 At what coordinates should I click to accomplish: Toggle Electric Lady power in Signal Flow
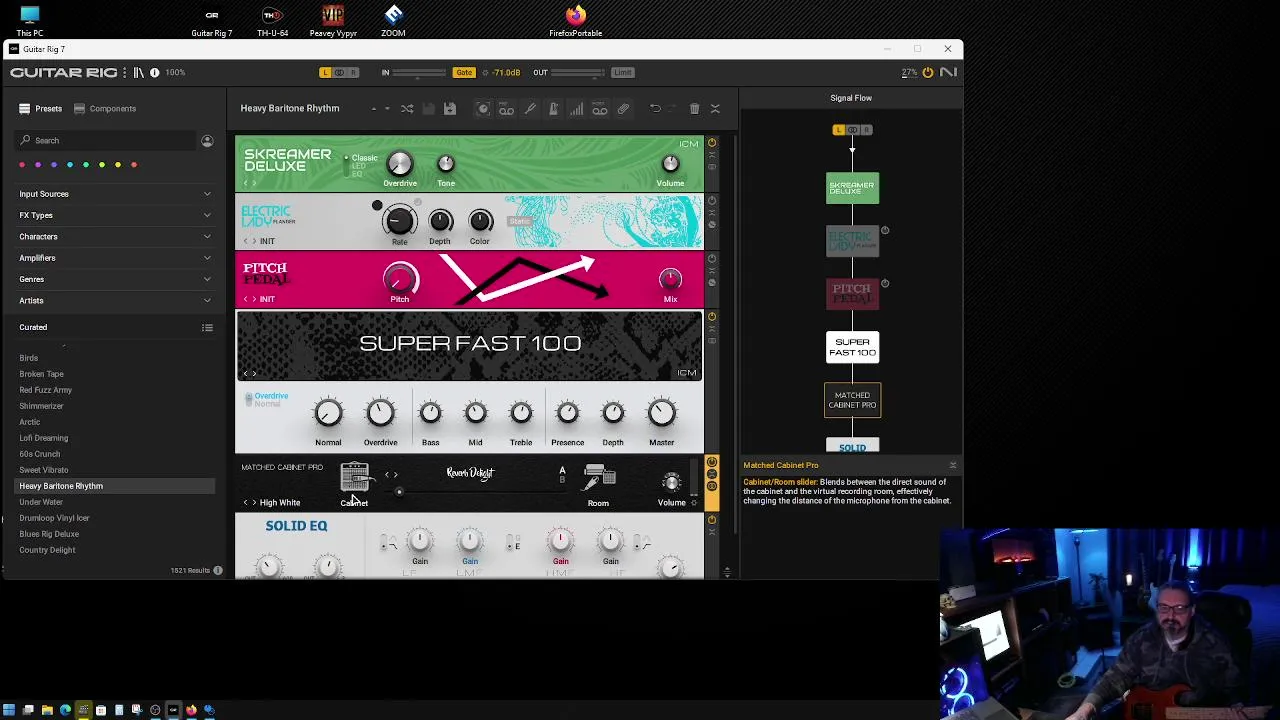point(885,231)
